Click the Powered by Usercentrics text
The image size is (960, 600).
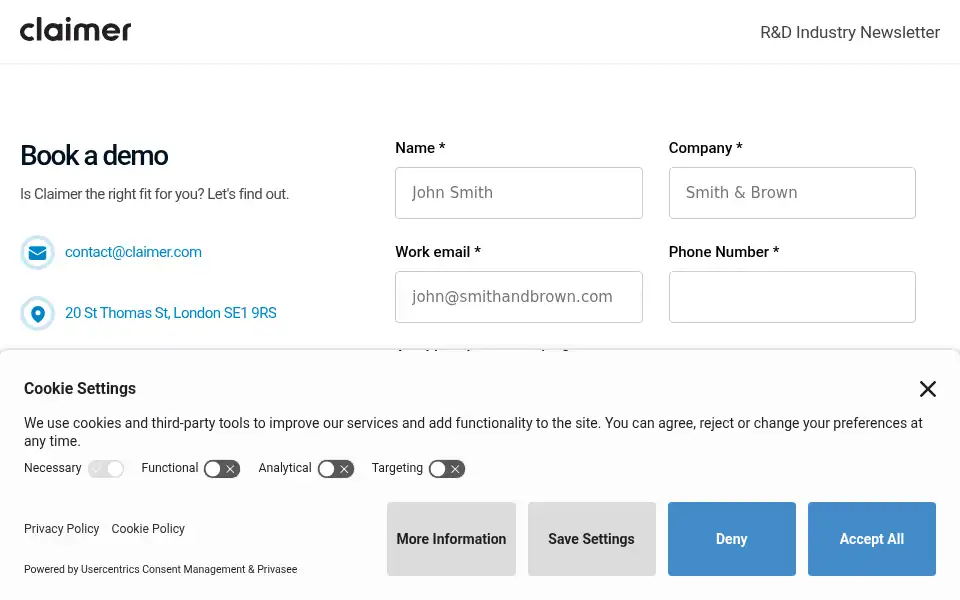160,569
